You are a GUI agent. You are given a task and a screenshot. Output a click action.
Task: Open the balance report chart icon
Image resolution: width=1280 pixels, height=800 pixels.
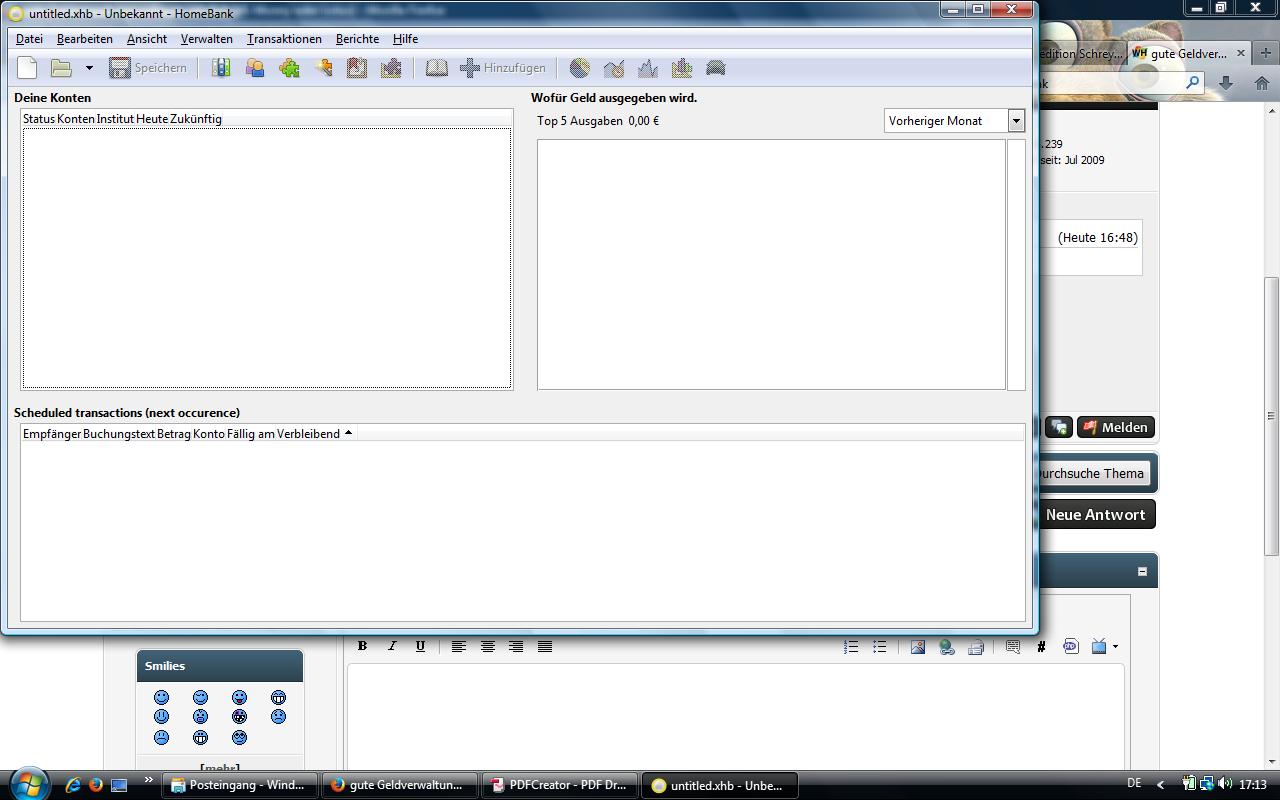648,68
